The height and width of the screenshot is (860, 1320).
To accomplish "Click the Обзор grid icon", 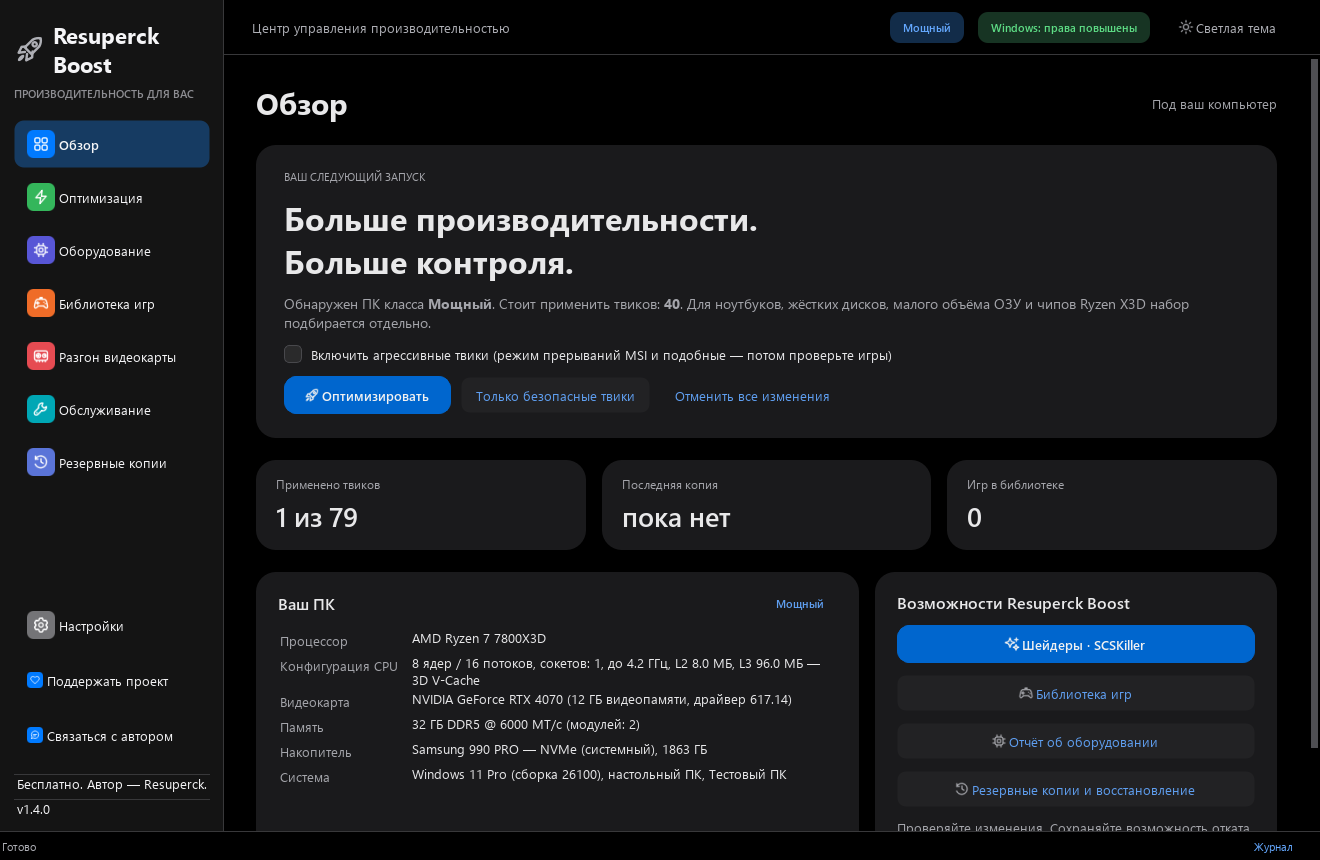I will click(41, 145).
